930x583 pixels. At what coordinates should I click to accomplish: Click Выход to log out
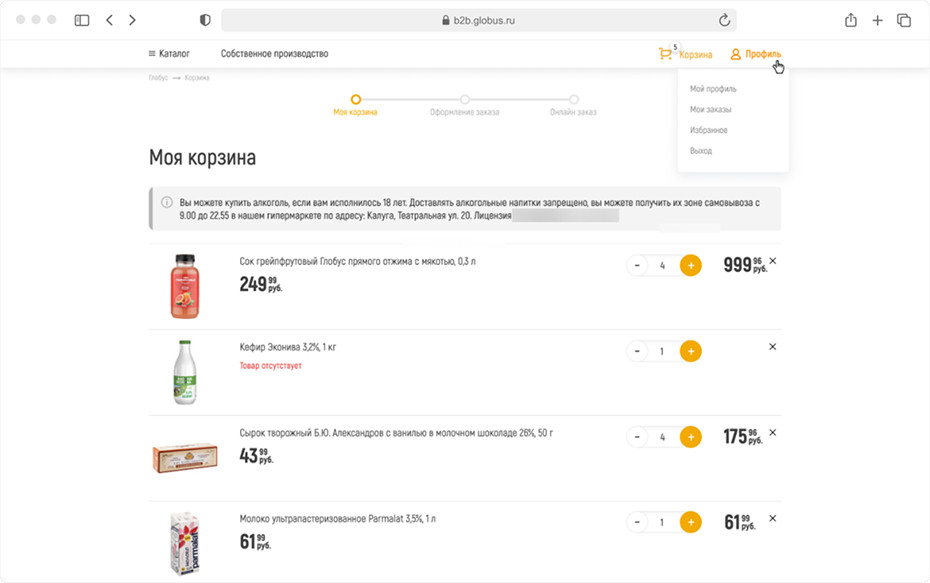pyautogui.click(x=701, y=151)
